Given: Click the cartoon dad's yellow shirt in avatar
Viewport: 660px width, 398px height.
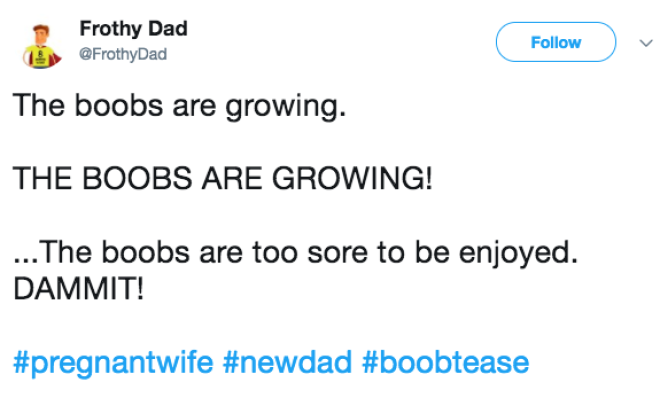Looking at the screenshot, I should (x=39, y=57).
